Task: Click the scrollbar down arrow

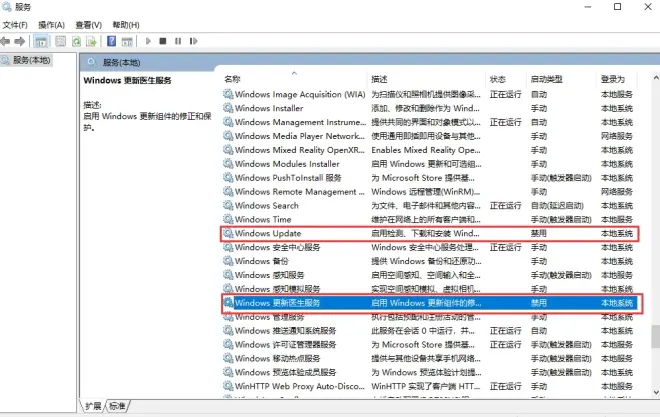Action: (655, 392)
